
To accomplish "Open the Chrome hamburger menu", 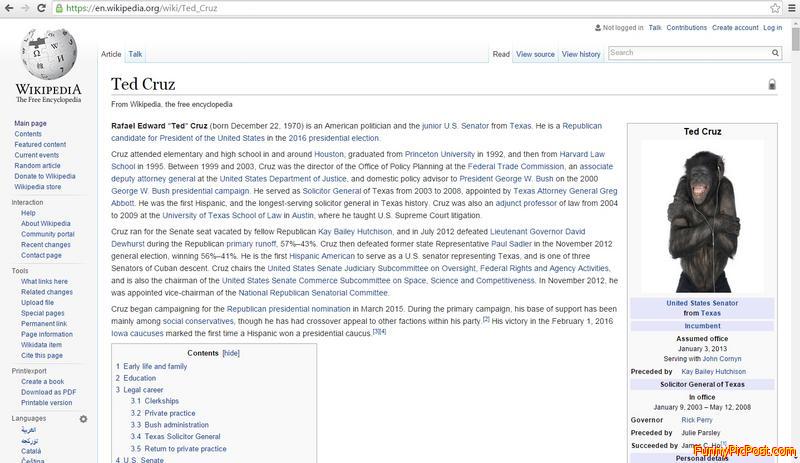I will pyautogui.click(x=791, y=8).
